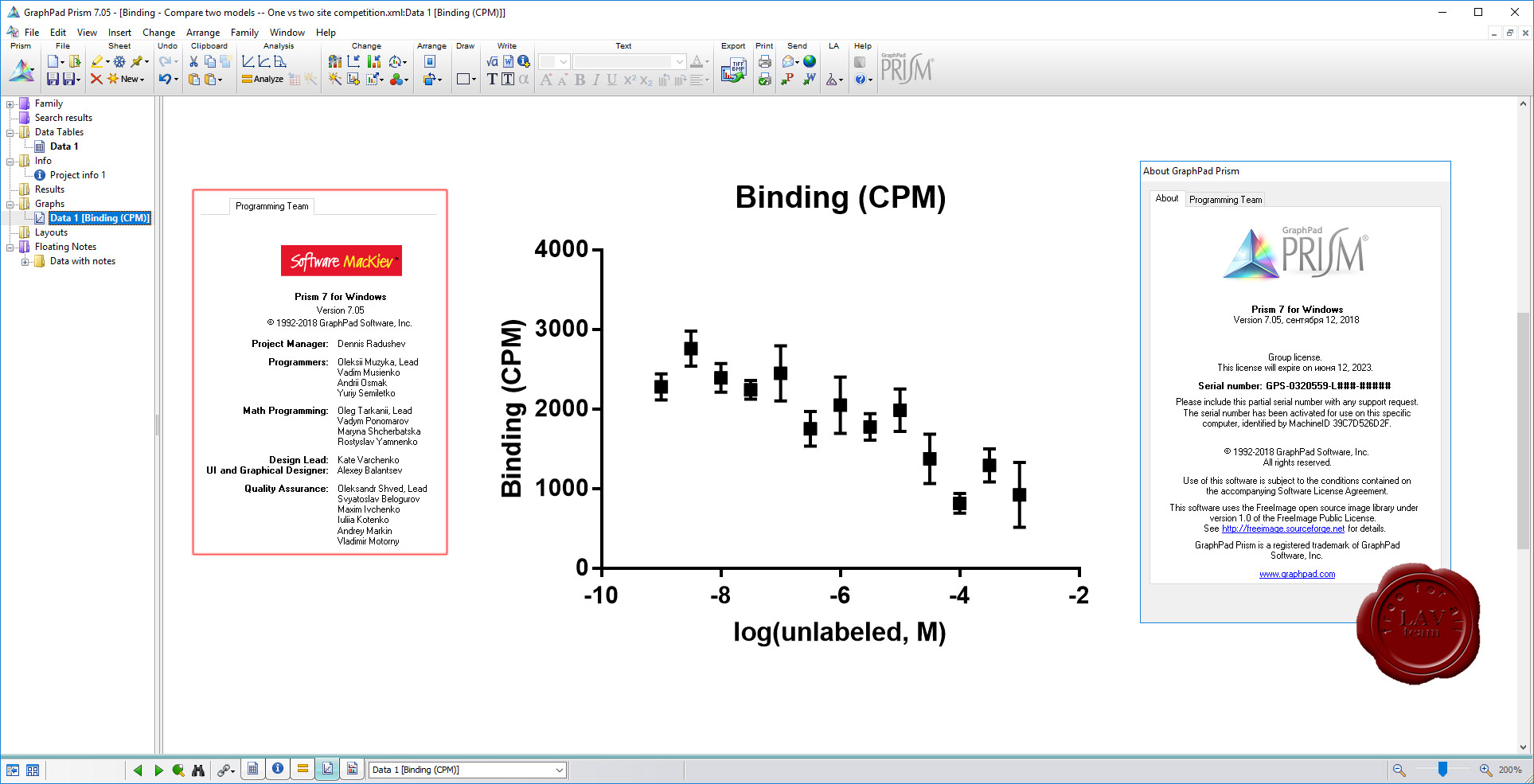Click the Analyze button

[263, 79]
